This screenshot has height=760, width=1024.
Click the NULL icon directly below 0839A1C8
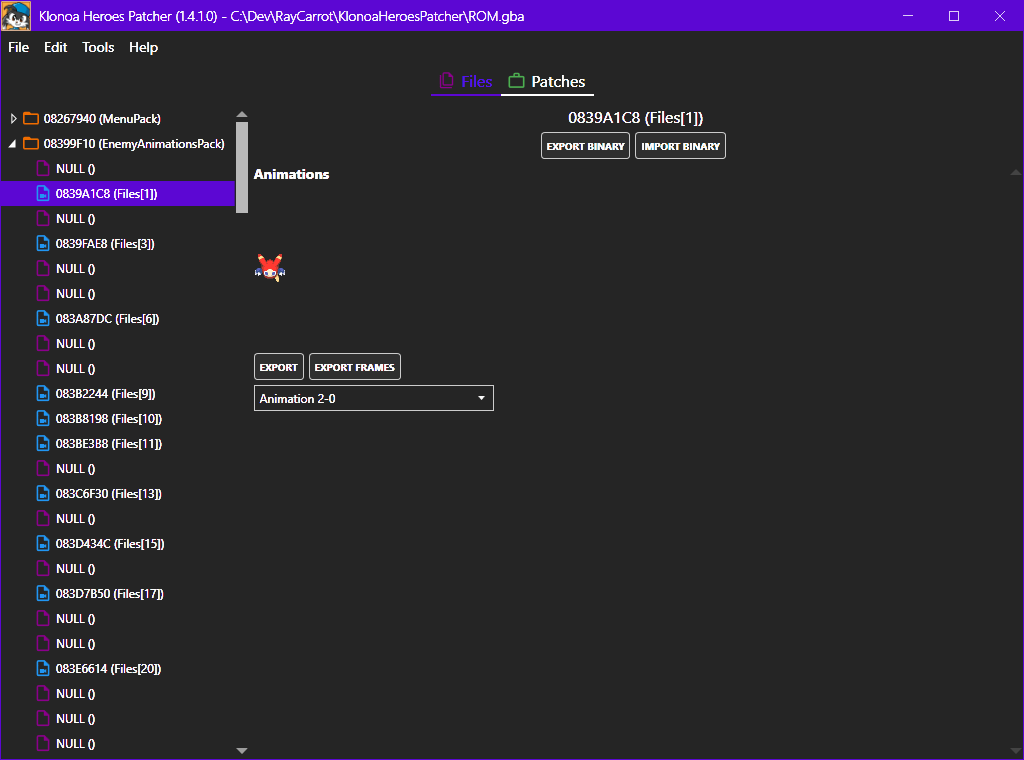coord(43,219)
